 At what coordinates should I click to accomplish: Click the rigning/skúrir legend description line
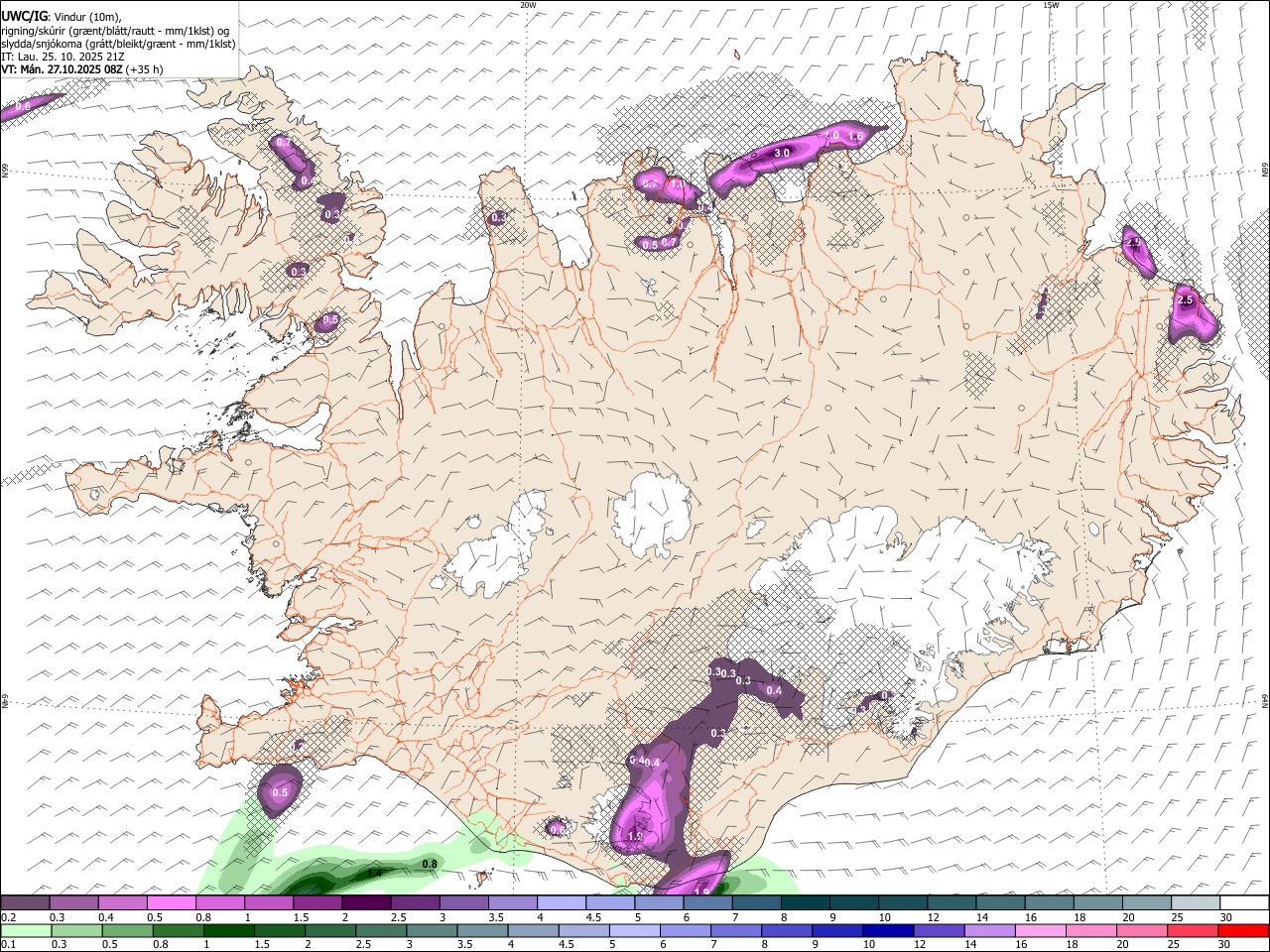115,31
